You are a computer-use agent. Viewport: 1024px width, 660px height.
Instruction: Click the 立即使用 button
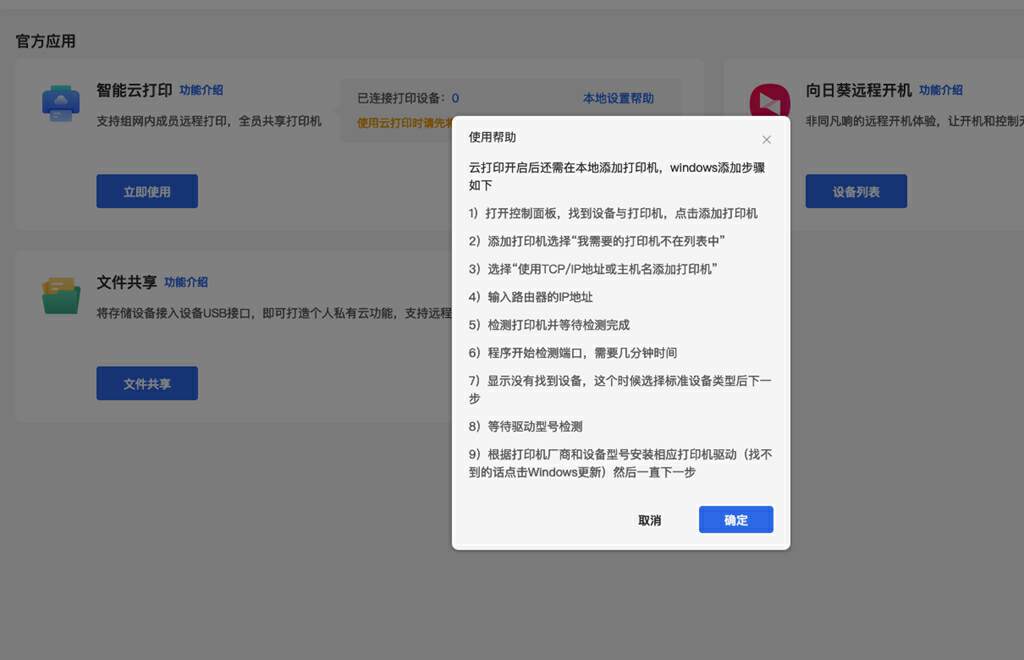pyautogui.click(x=146, y=190)
